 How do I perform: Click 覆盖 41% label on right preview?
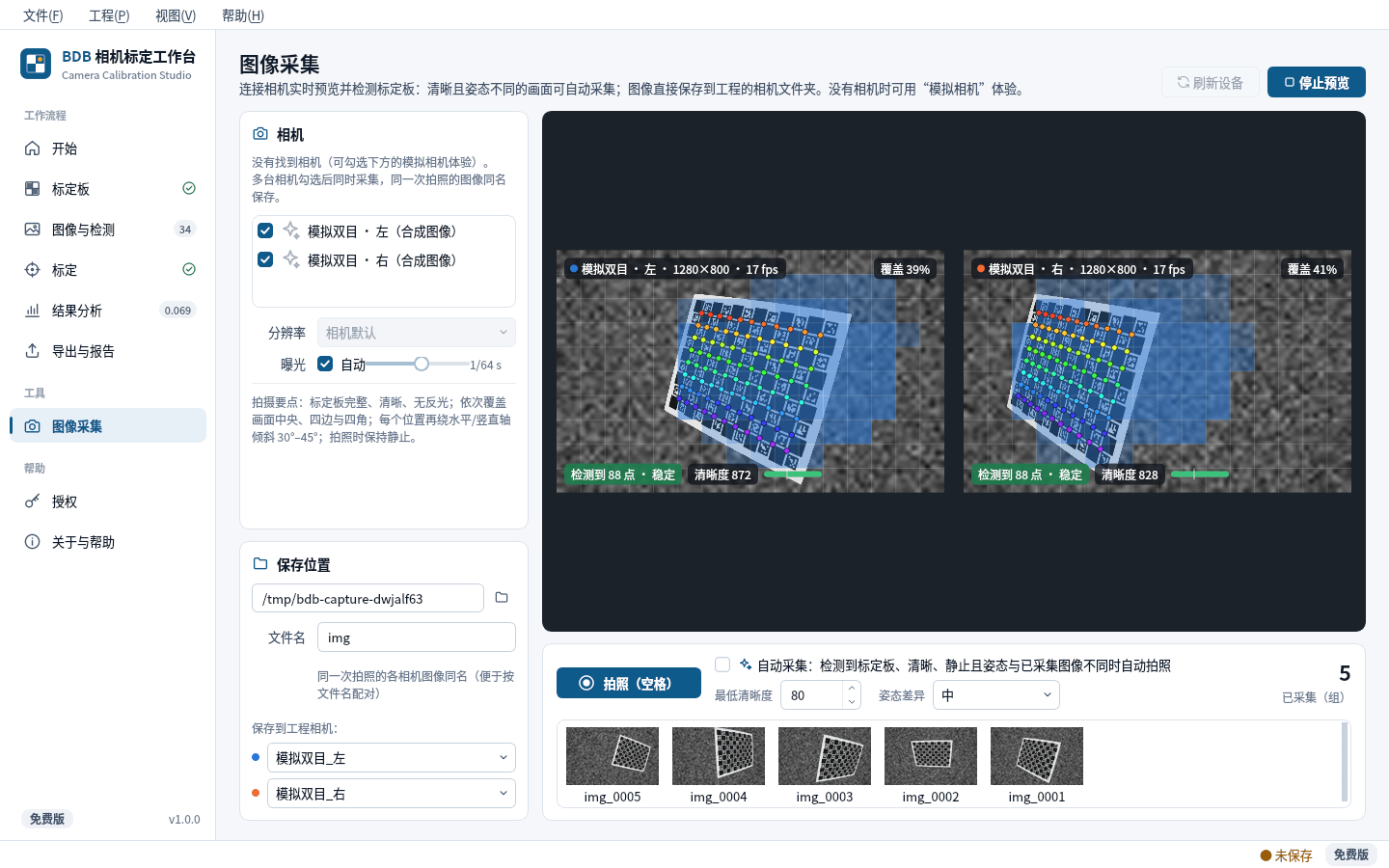click(x=1312, y=269)
